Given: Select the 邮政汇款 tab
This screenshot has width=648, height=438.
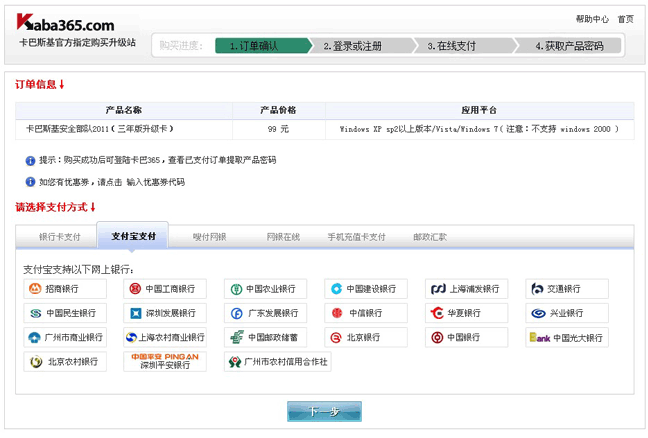Looking at the screenshot, I should [x=430, y=237].
